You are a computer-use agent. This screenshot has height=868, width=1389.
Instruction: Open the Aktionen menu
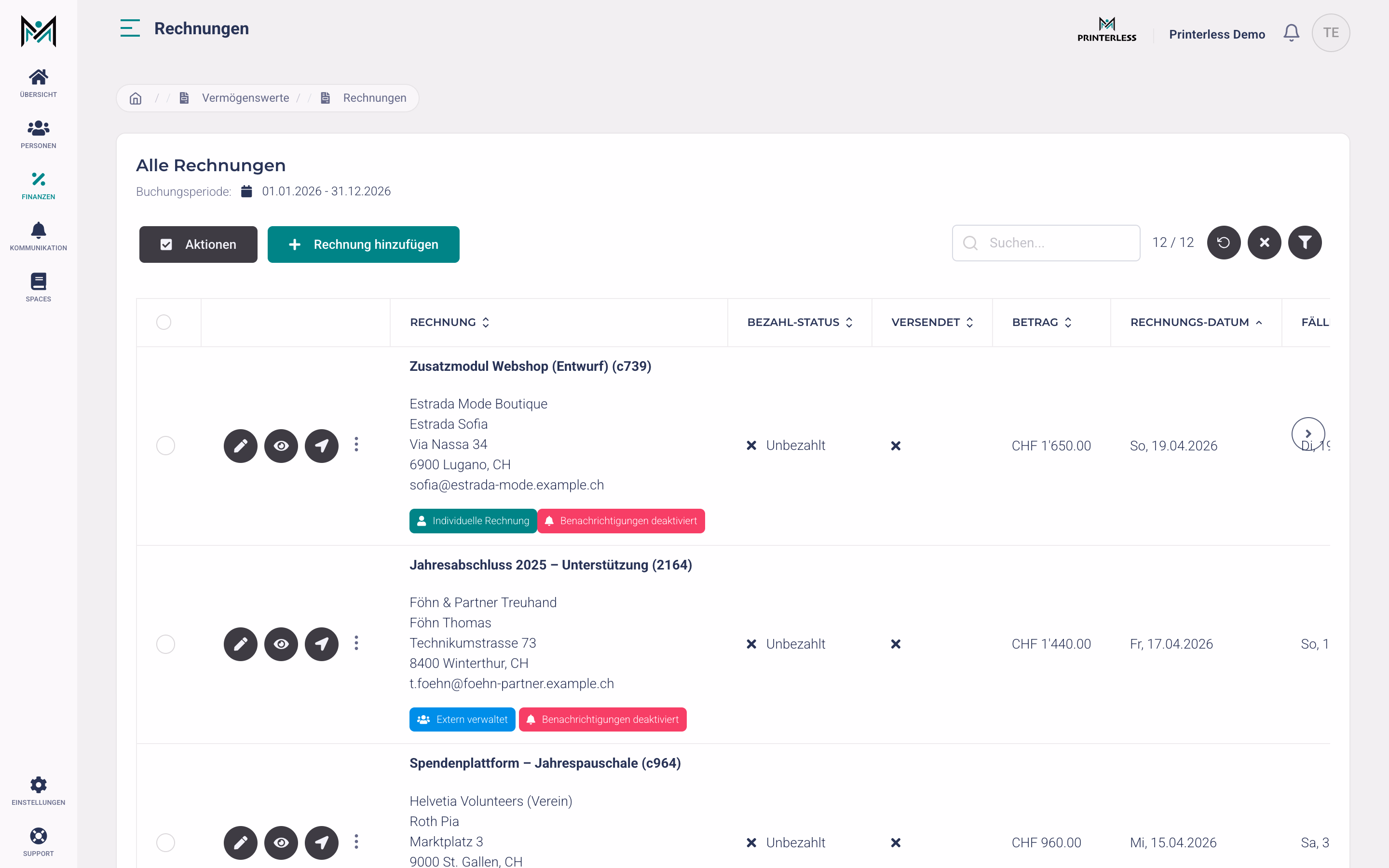[198, 244]
